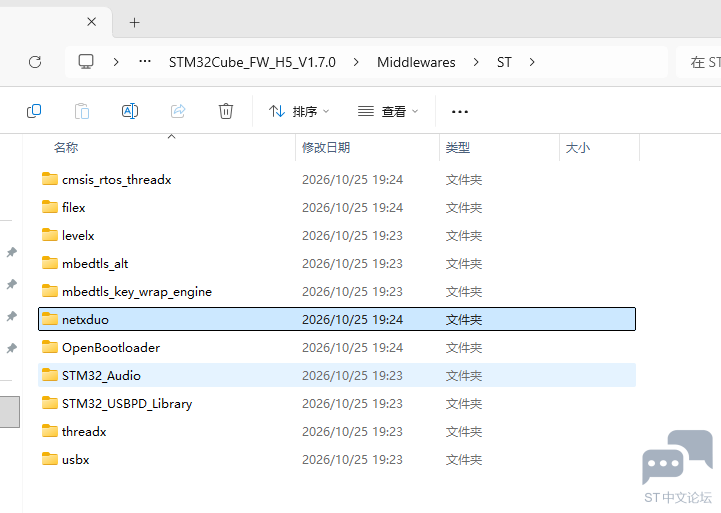Viewport: 721px width, 513px height.
Task: Click the This PC monitor icon
Action: click(86, 62)
